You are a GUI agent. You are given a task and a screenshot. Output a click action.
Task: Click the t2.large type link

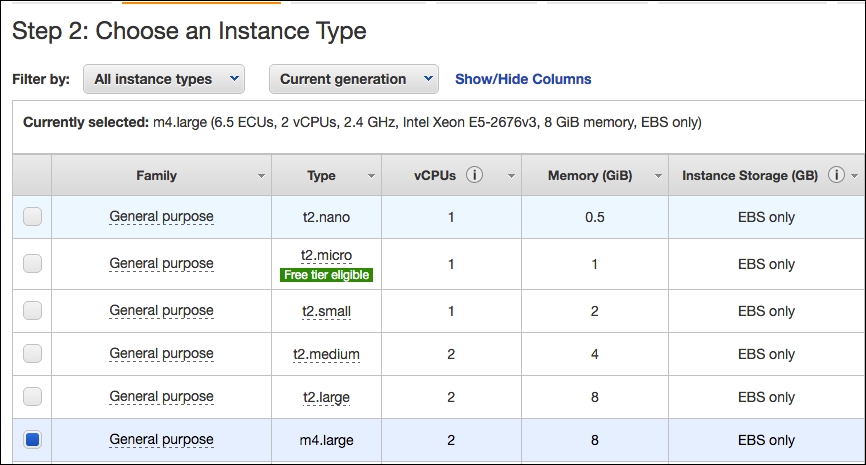(x=326, y=398)
